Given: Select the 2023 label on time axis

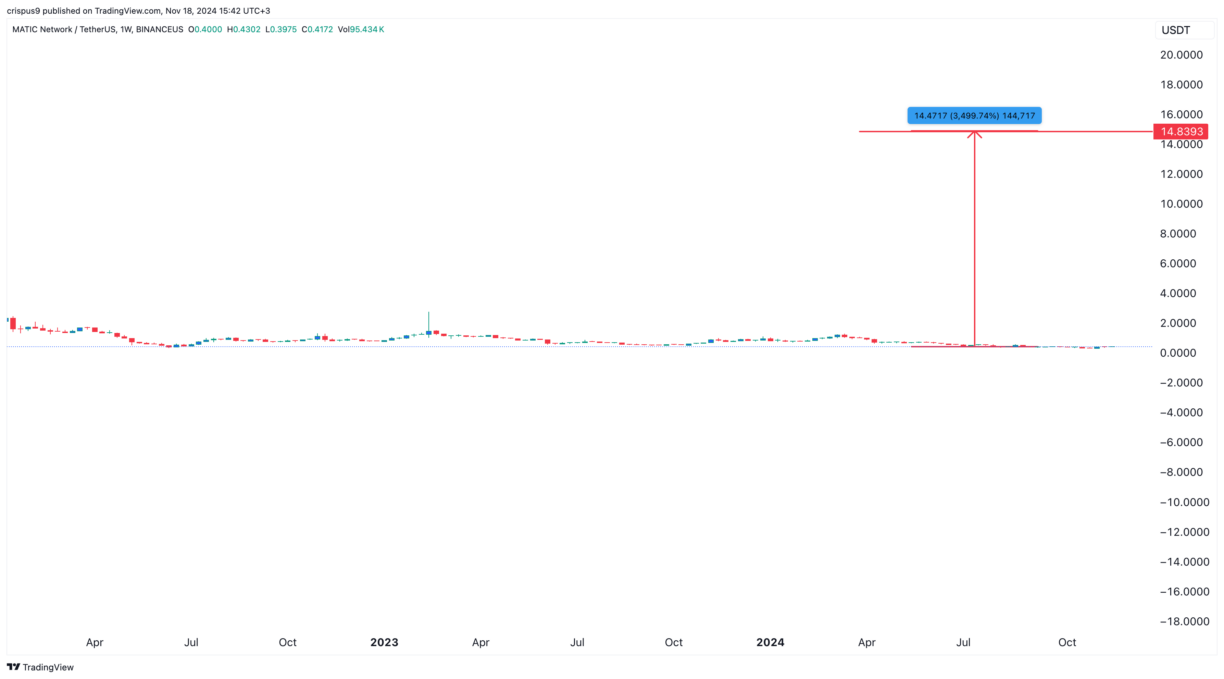Looking at the screenshot, I should coord(384,642).
